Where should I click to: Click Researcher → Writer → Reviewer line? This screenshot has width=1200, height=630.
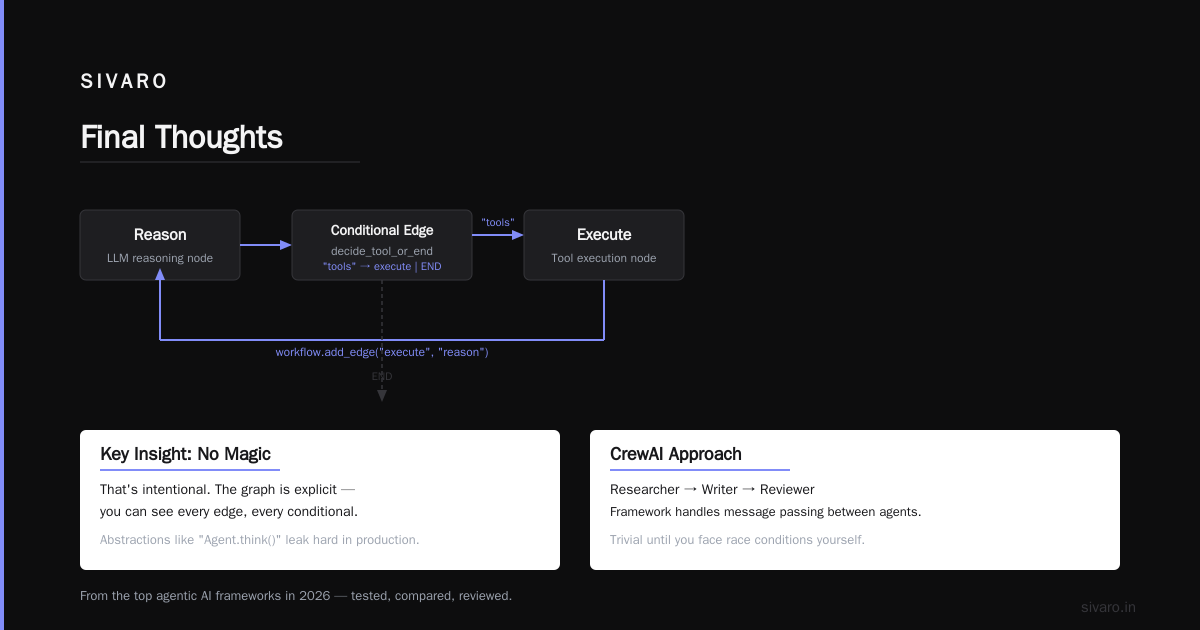[712, 489]
